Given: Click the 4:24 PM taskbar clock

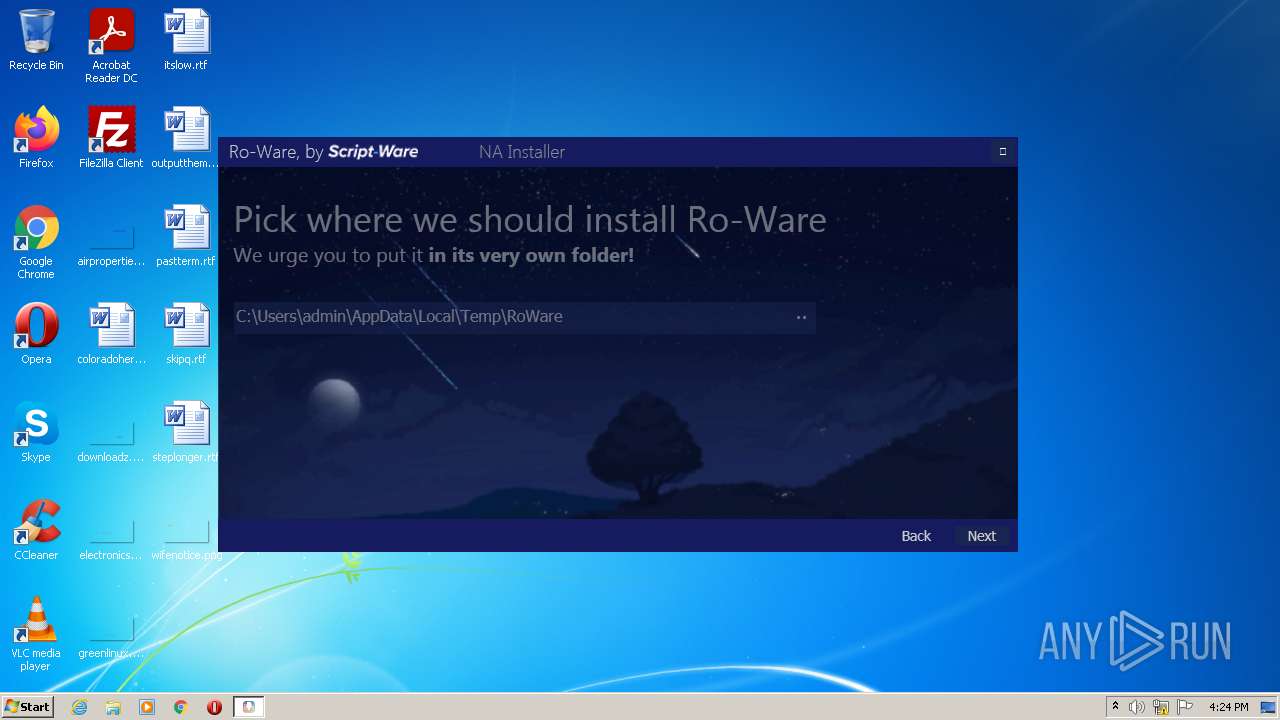Looking at the screenshot, I should tap(1228, 707).
